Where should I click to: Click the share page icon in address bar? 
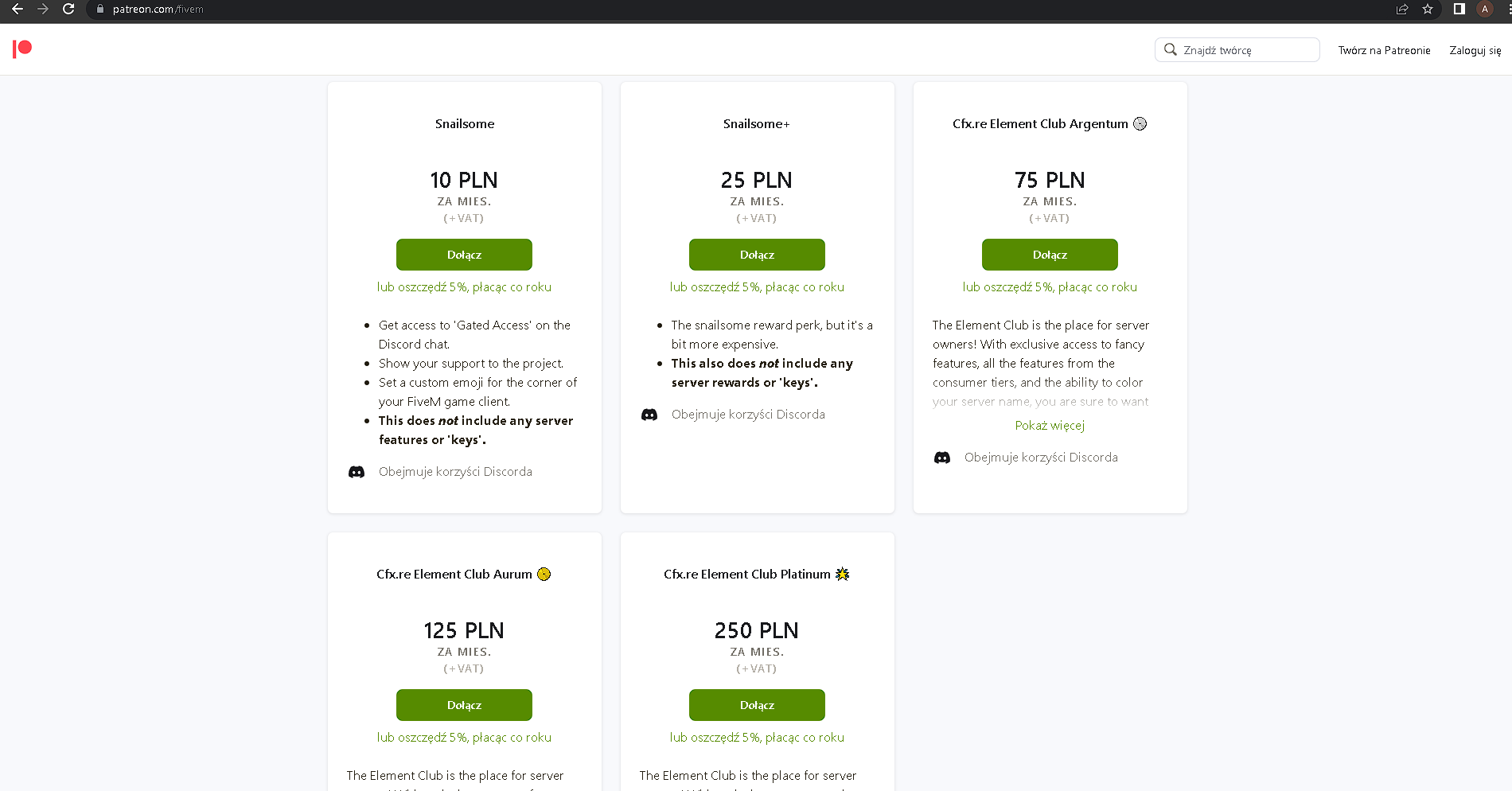point(1402,9)
